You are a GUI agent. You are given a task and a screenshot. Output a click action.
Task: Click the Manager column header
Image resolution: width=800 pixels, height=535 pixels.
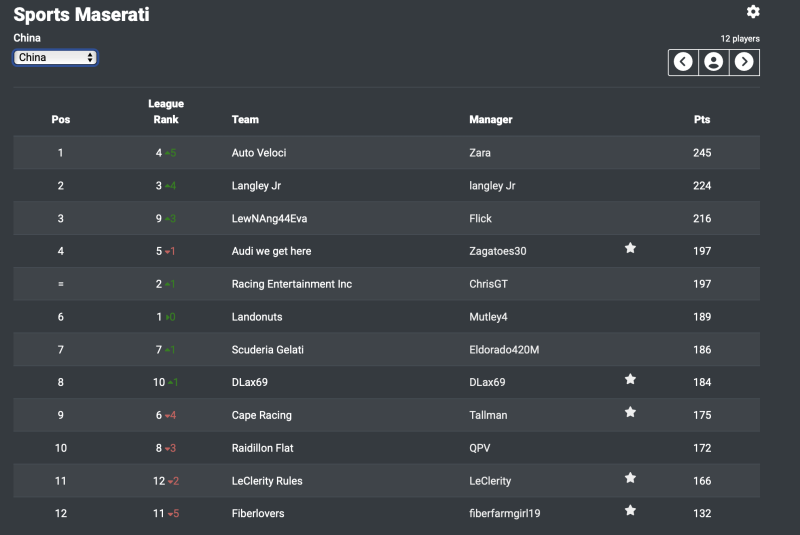pyautogui.click(x=491, y=119)
